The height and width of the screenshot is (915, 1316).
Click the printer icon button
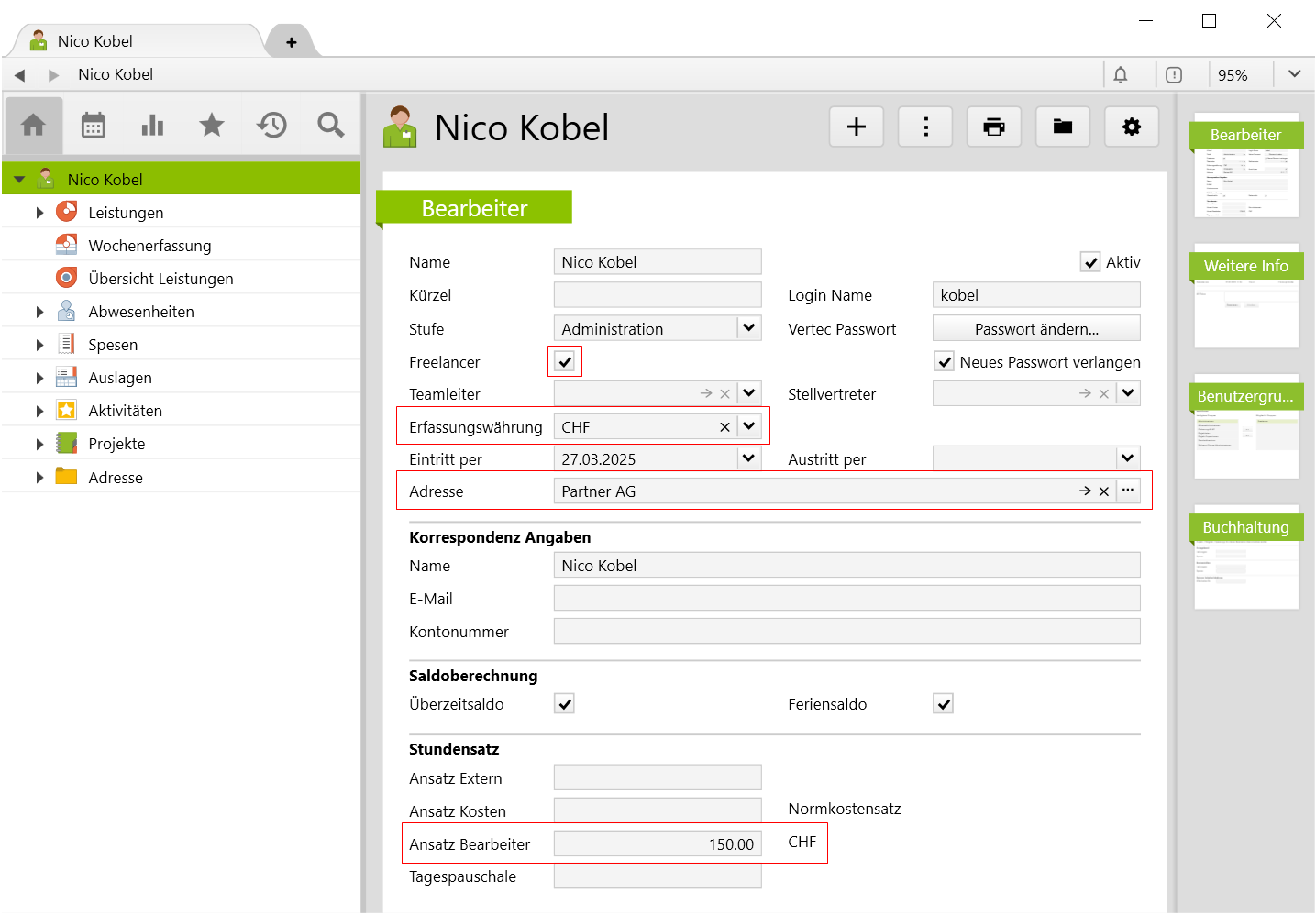(994, 127)
